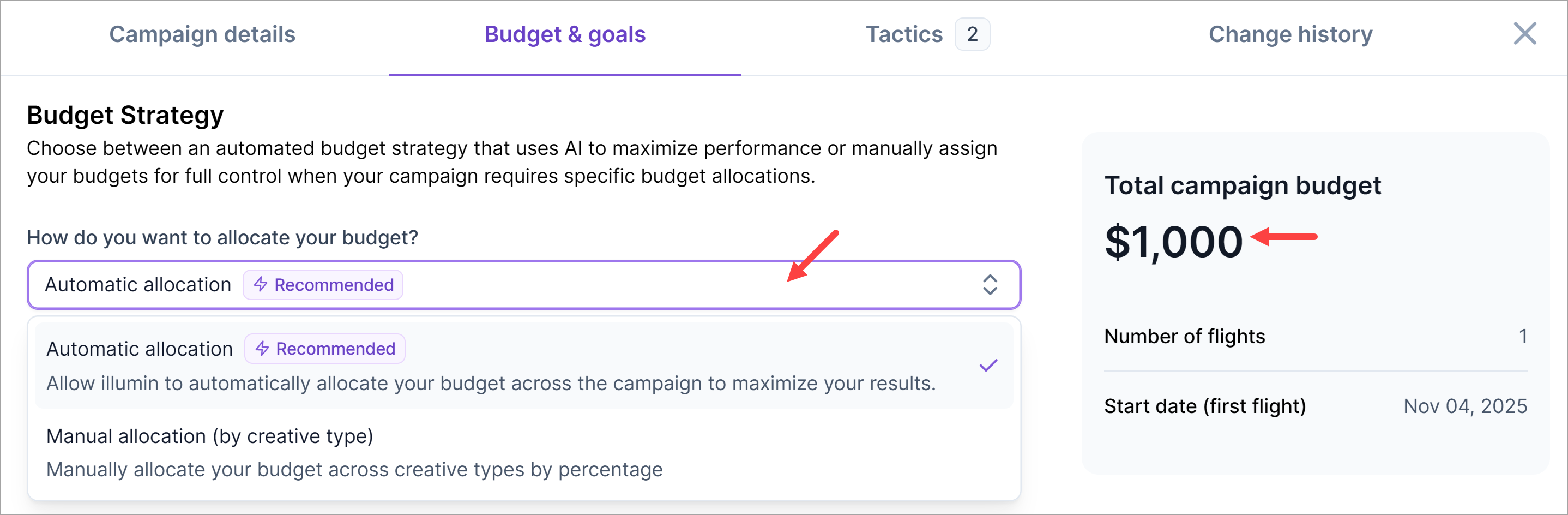Click the checkmark beside Automatic allocation option

coord(988,366)
